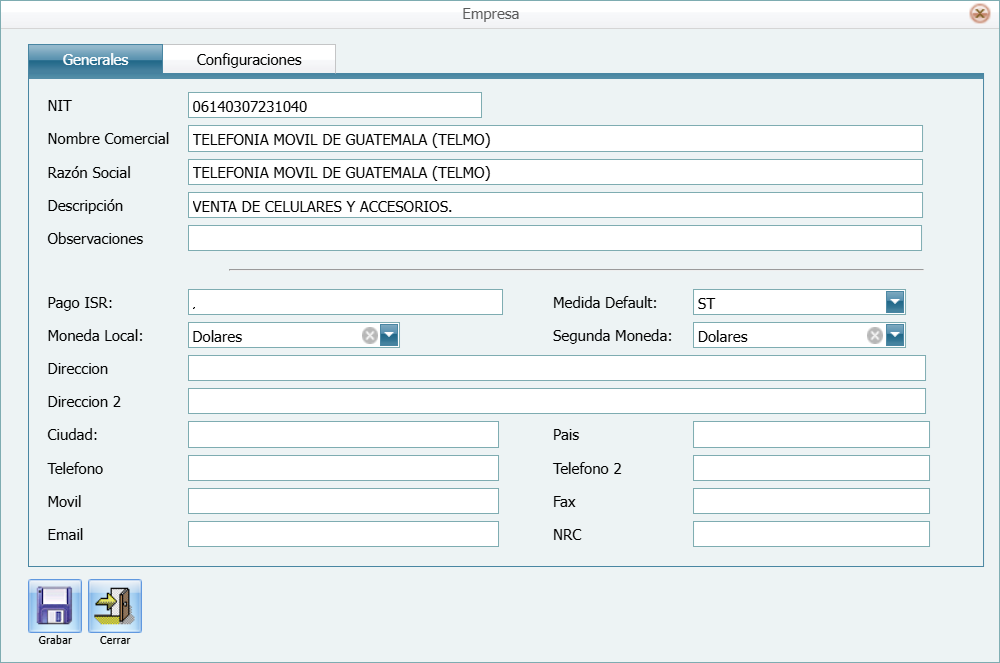Open the Moneda Local dropdown arrow
Image resolution: width=1000 pixels, height=663 pixels.
point(389,336)
